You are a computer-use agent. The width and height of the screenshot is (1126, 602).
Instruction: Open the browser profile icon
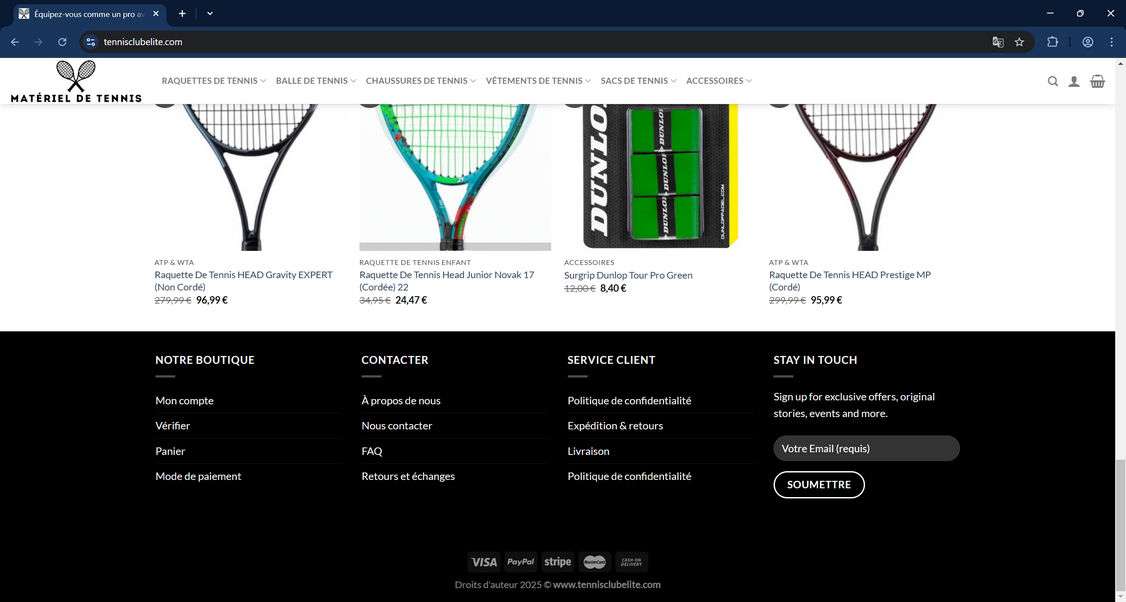(1088, 42)
